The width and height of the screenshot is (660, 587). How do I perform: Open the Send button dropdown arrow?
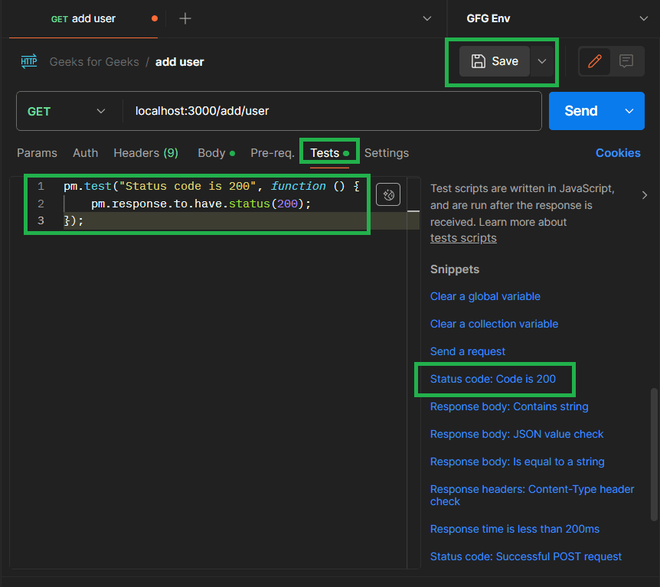[x=629, y=111]
